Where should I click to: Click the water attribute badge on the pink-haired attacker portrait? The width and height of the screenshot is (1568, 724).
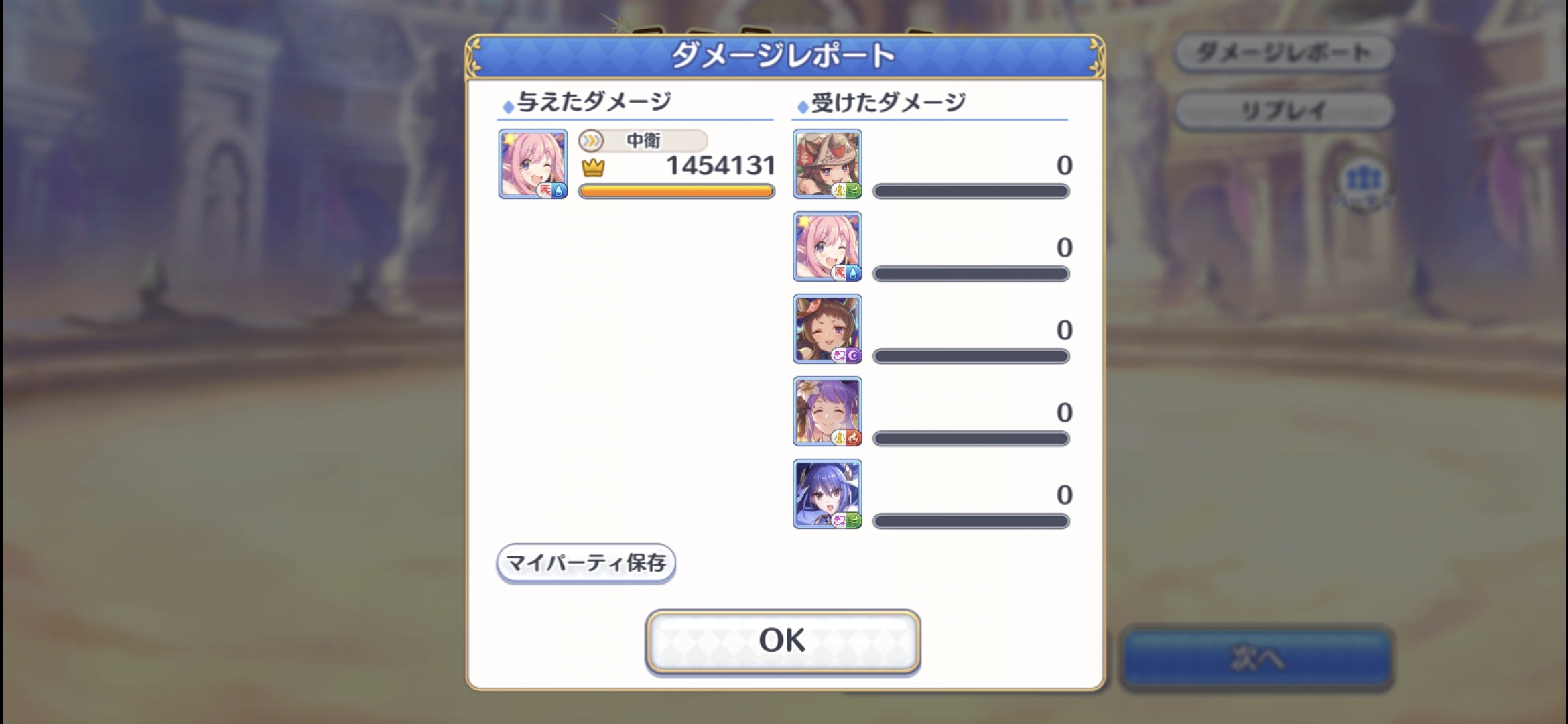click(x=559, y=191)
